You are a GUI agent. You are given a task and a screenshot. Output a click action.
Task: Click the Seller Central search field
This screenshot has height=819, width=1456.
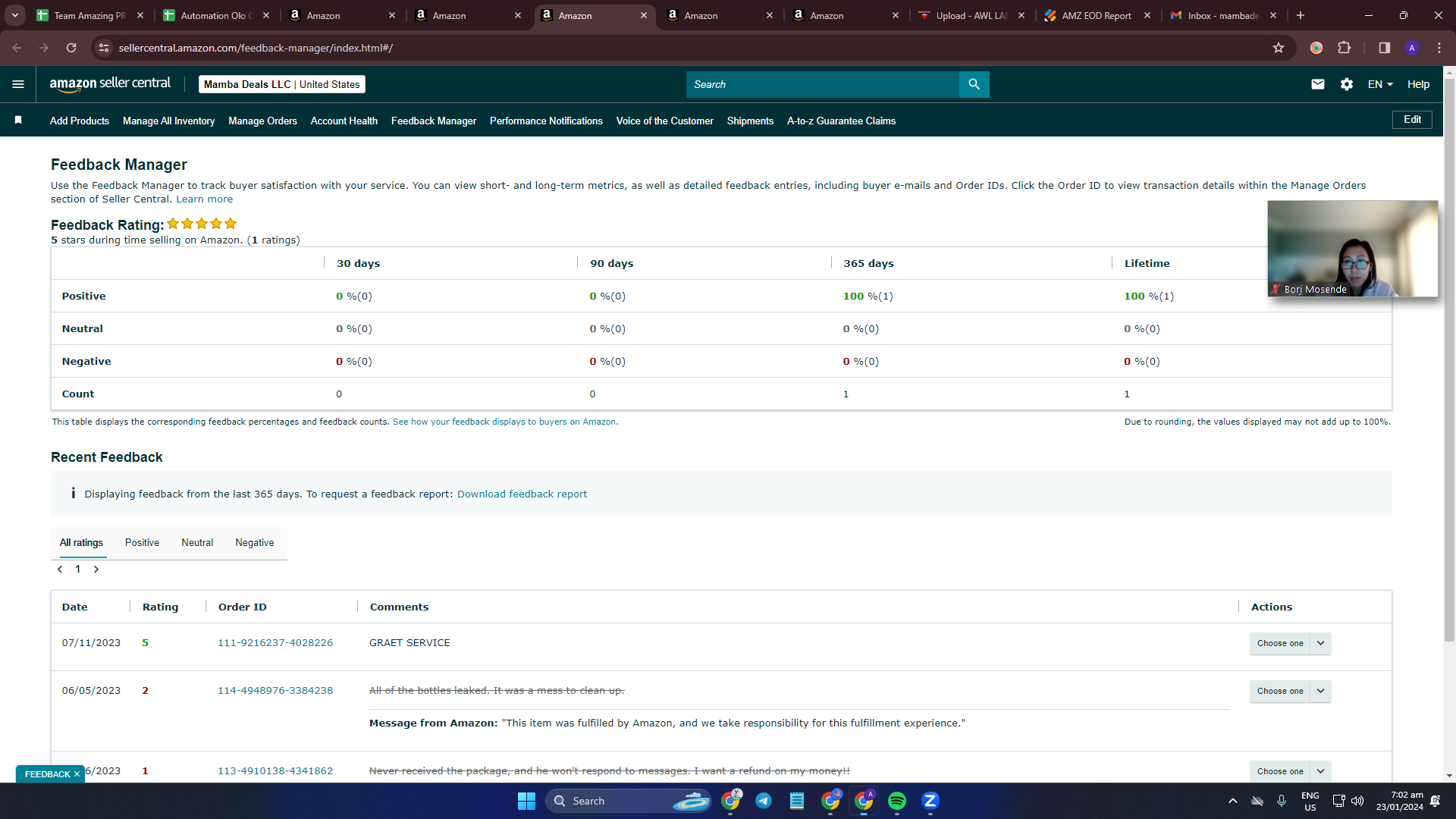click(823, 84)
